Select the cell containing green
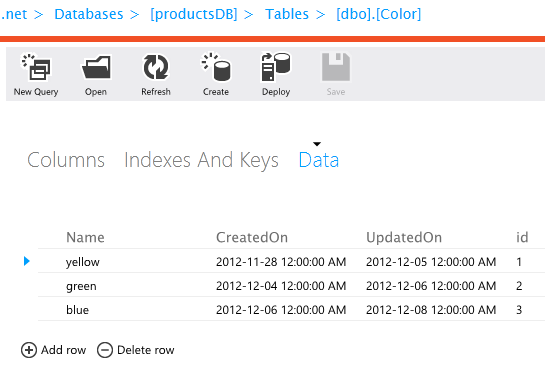This screenshot has width=545, height=379. (81, 286)
